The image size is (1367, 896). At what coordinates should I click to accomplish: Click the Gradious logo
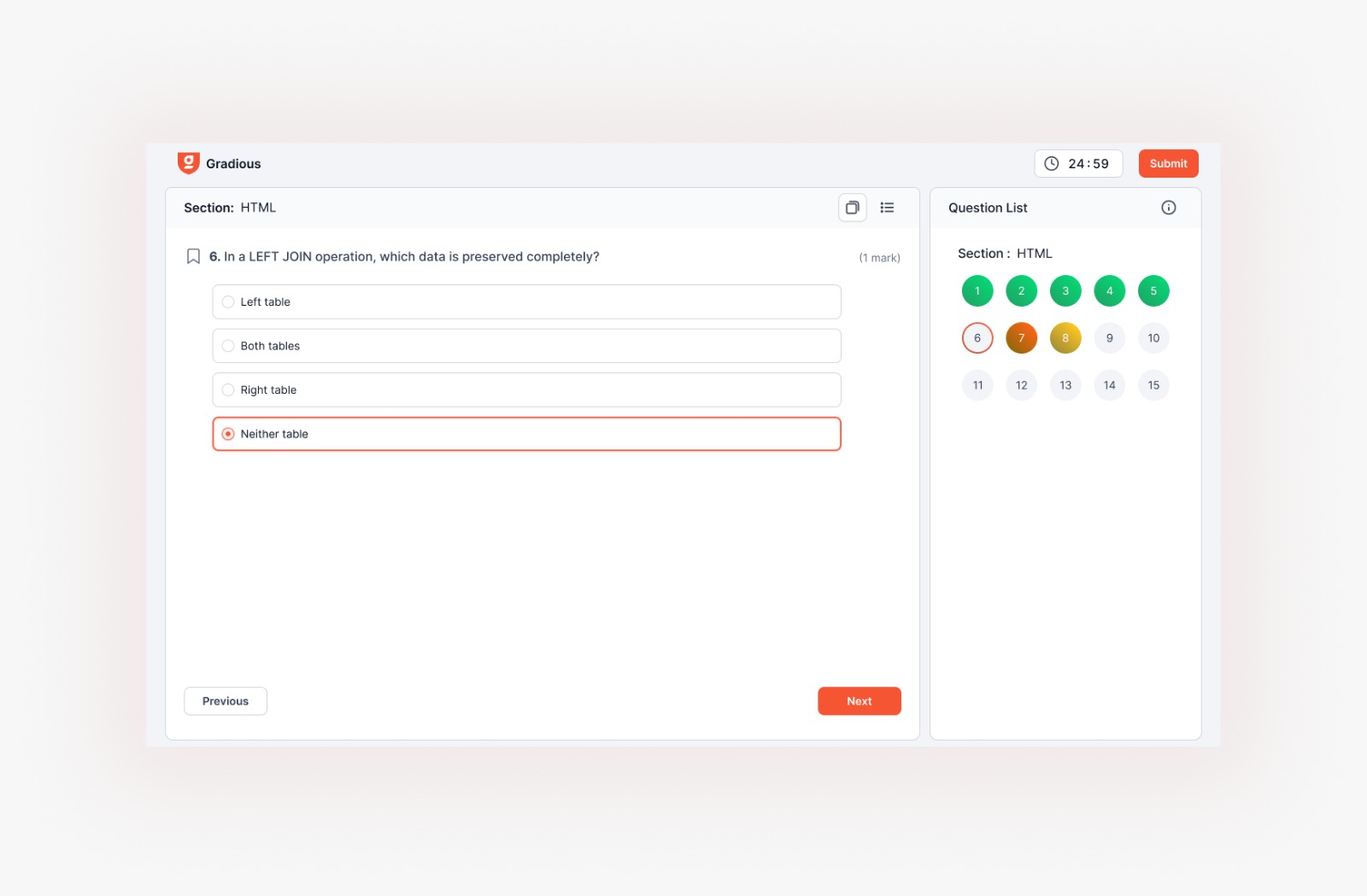point(189,163)
